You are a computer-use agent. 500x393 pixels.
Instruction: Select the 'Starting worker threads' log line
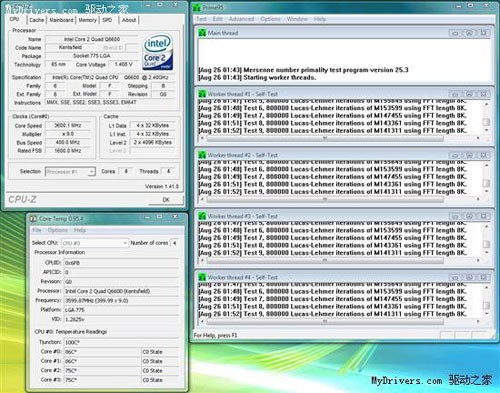(x=257, y=78)
